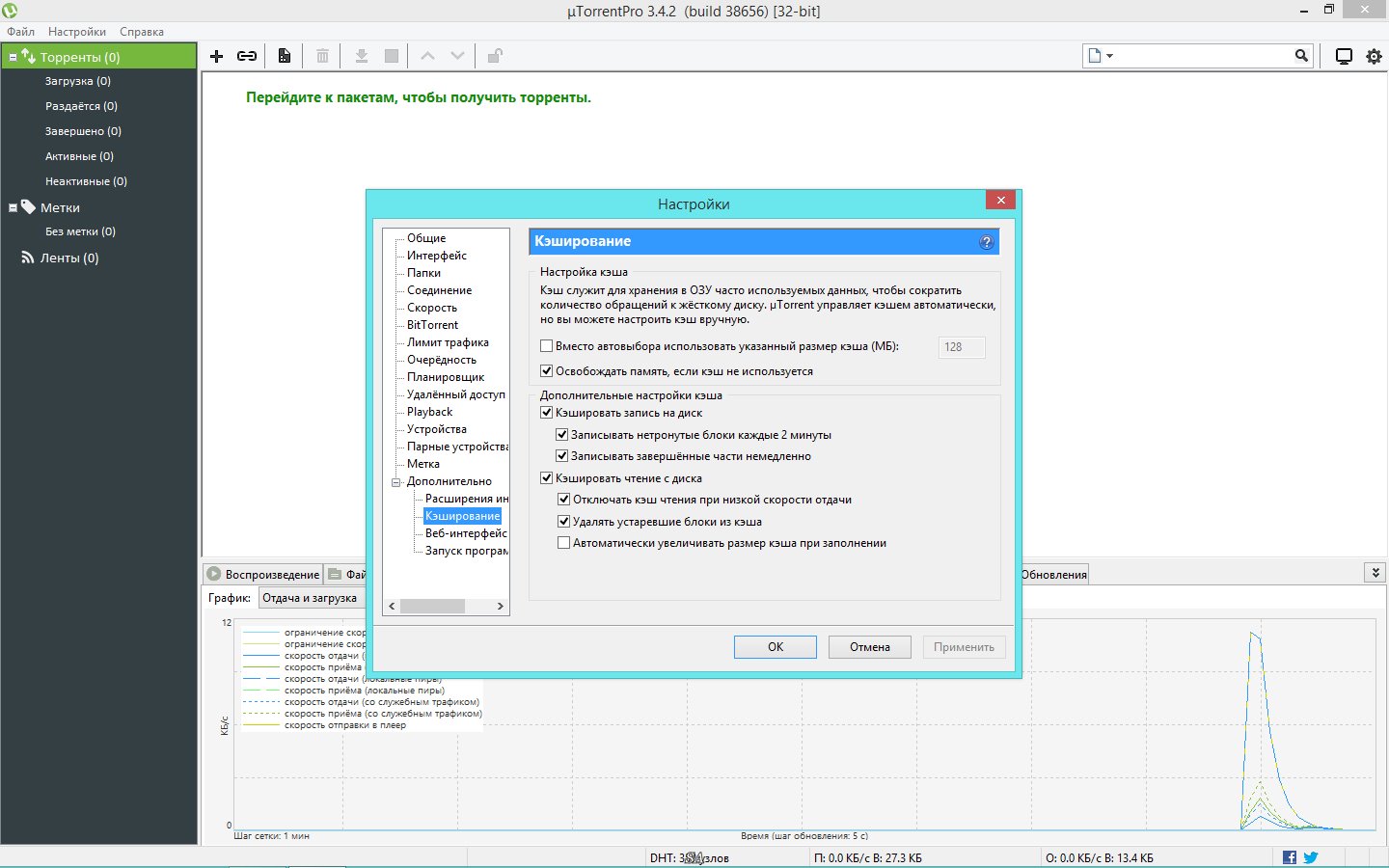Select Веб-интерфейс in settings tree

coord(466,533)
